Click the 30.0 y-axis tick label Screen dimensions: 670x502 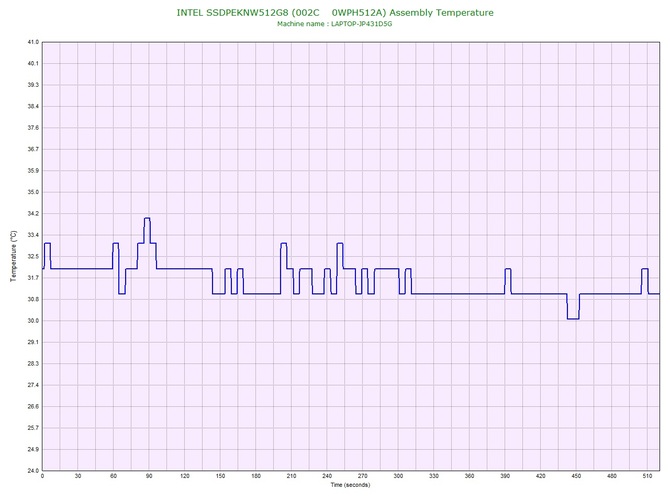[33, 320]
